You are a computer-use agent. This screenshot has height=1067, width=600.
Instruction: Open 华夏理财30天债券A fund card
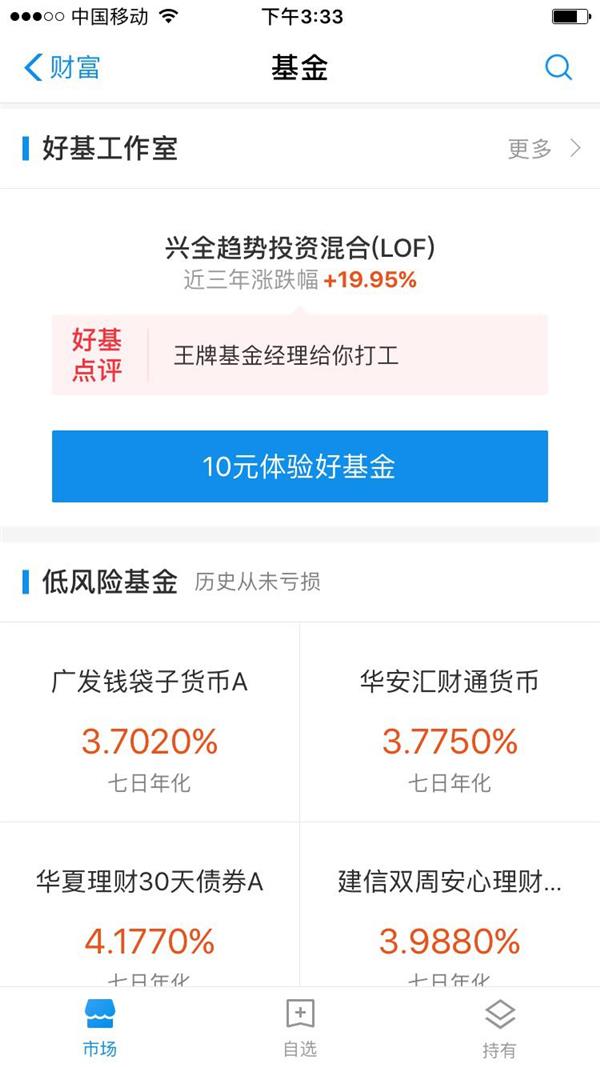(x=150, y=904)
